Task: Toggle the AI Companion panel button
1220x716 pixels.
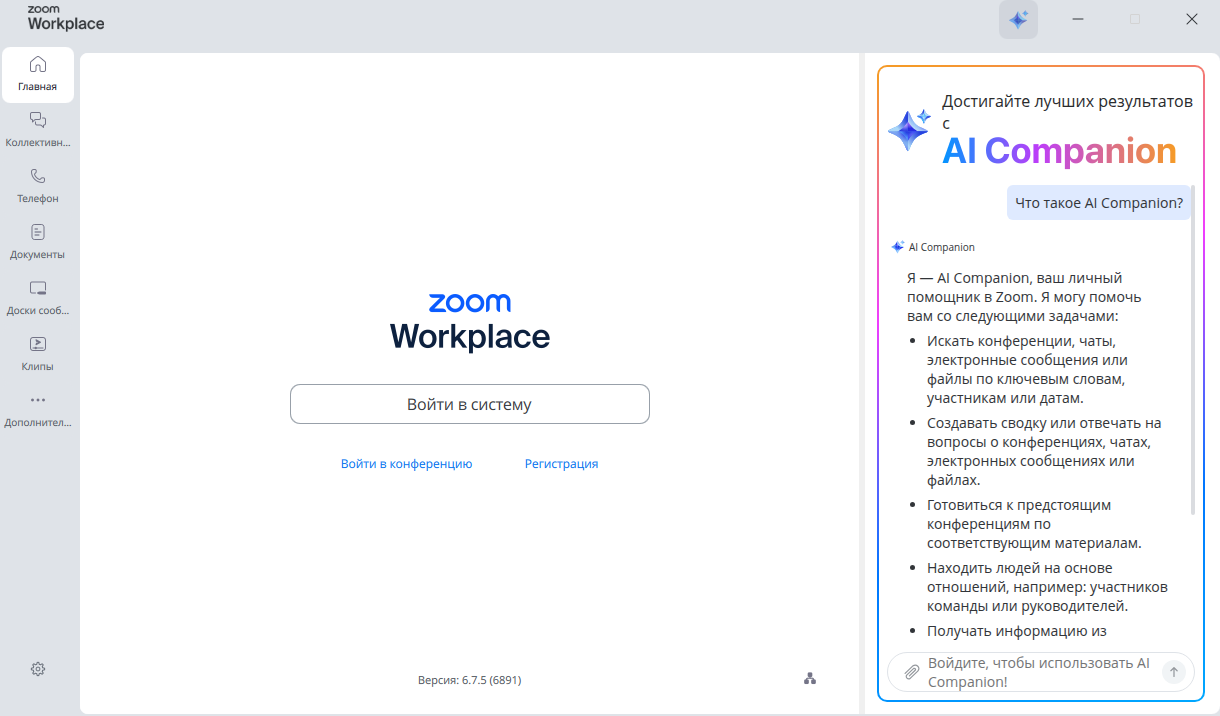Action: (1018, 19)
